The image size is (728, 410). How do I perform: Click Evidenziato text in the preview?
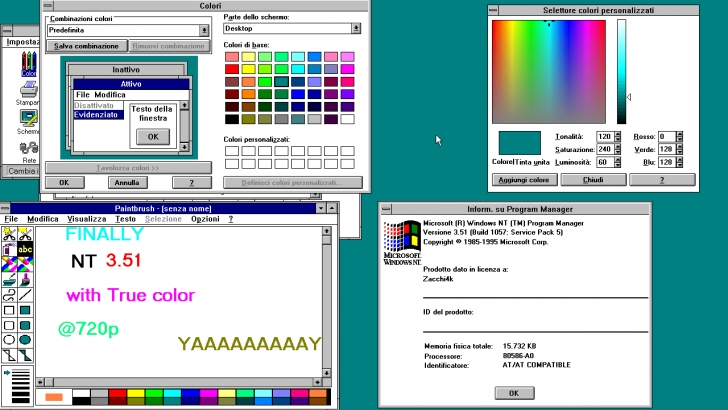(x=96, y=115)
